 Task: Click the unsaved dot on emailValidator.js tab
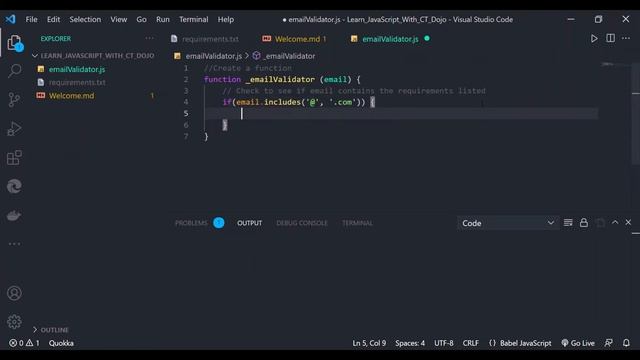(x=427, y=38)
